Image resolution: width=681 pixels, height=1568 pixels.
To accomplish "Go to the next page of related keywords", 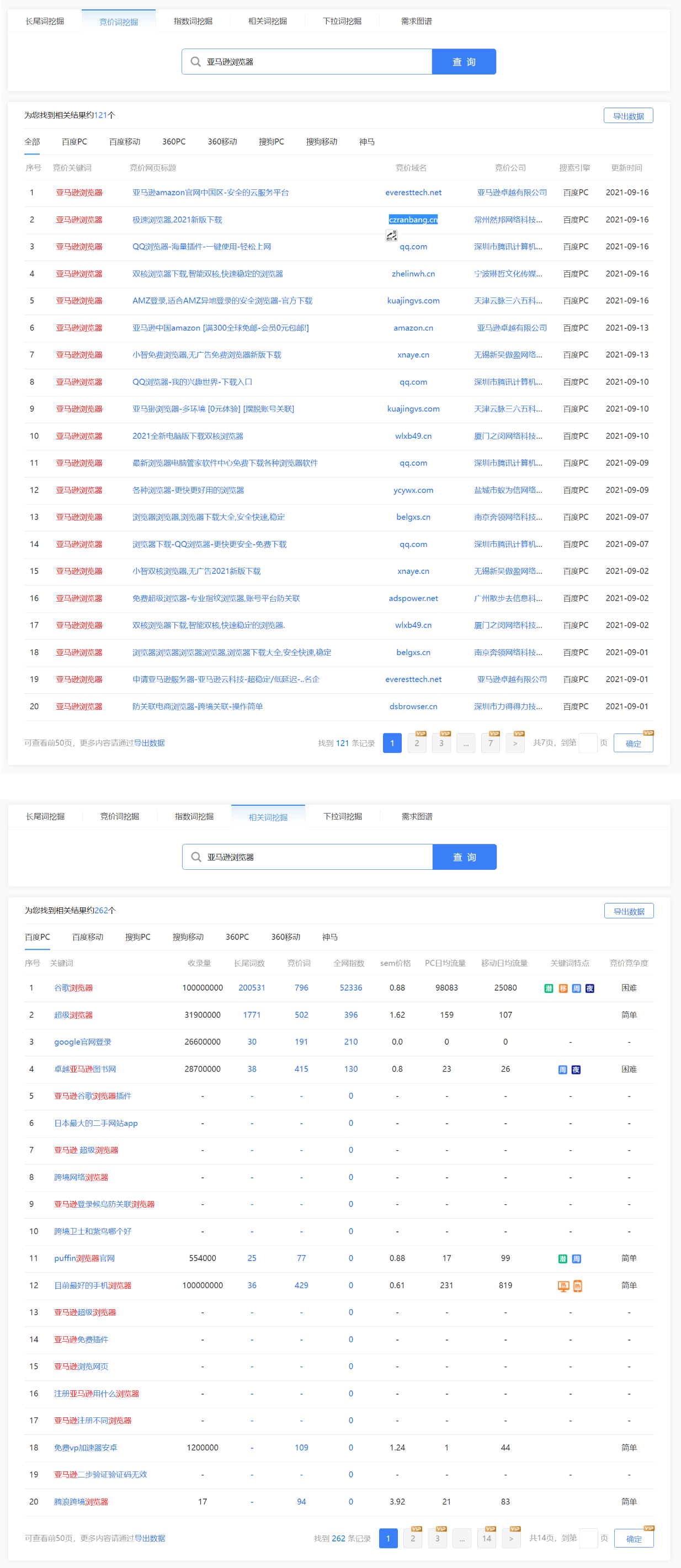I will click(x=511, y=1538).
